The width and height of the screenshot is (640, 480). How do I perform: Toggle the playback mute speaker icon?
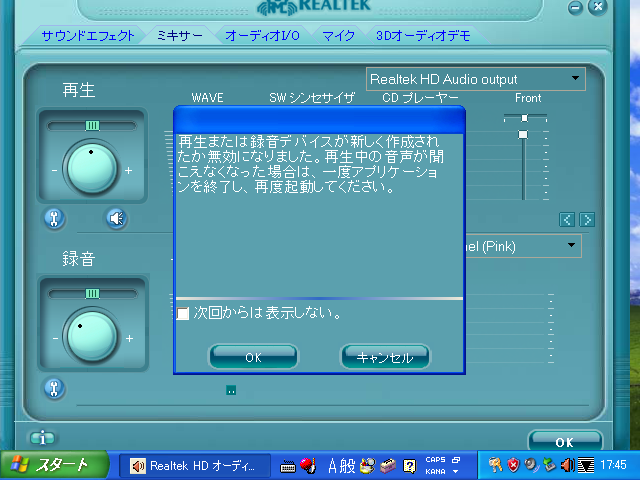tap(117, 218)
